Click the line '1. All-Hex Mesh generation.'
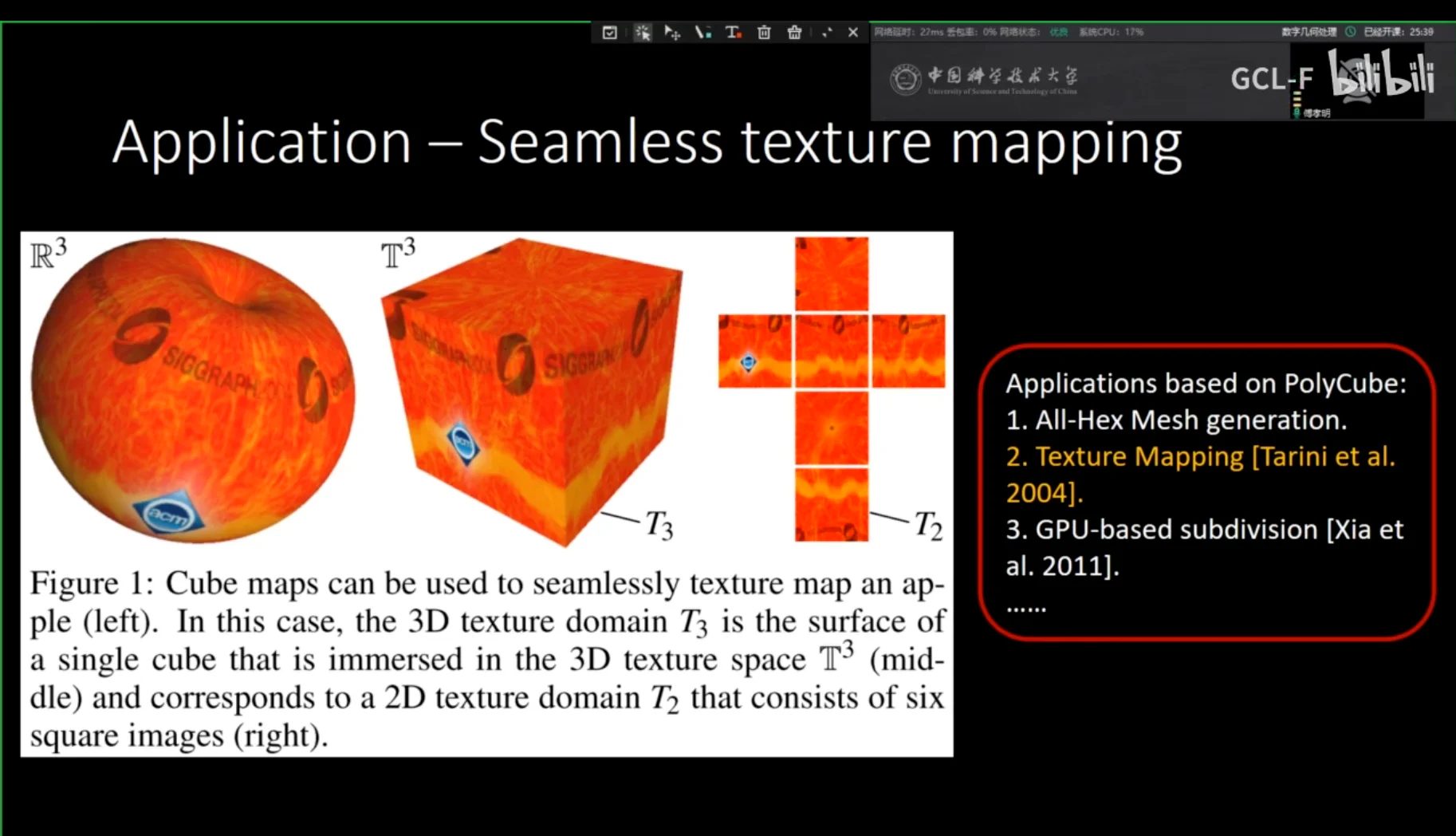 1176,420
